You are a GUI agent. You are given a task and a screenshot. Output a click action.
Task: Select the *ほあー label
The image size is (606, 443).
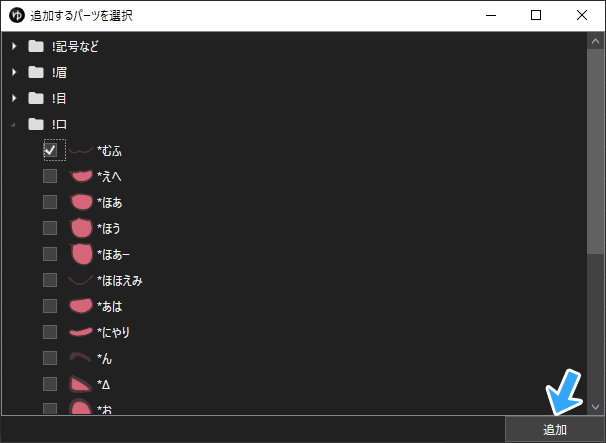point(113,255)
